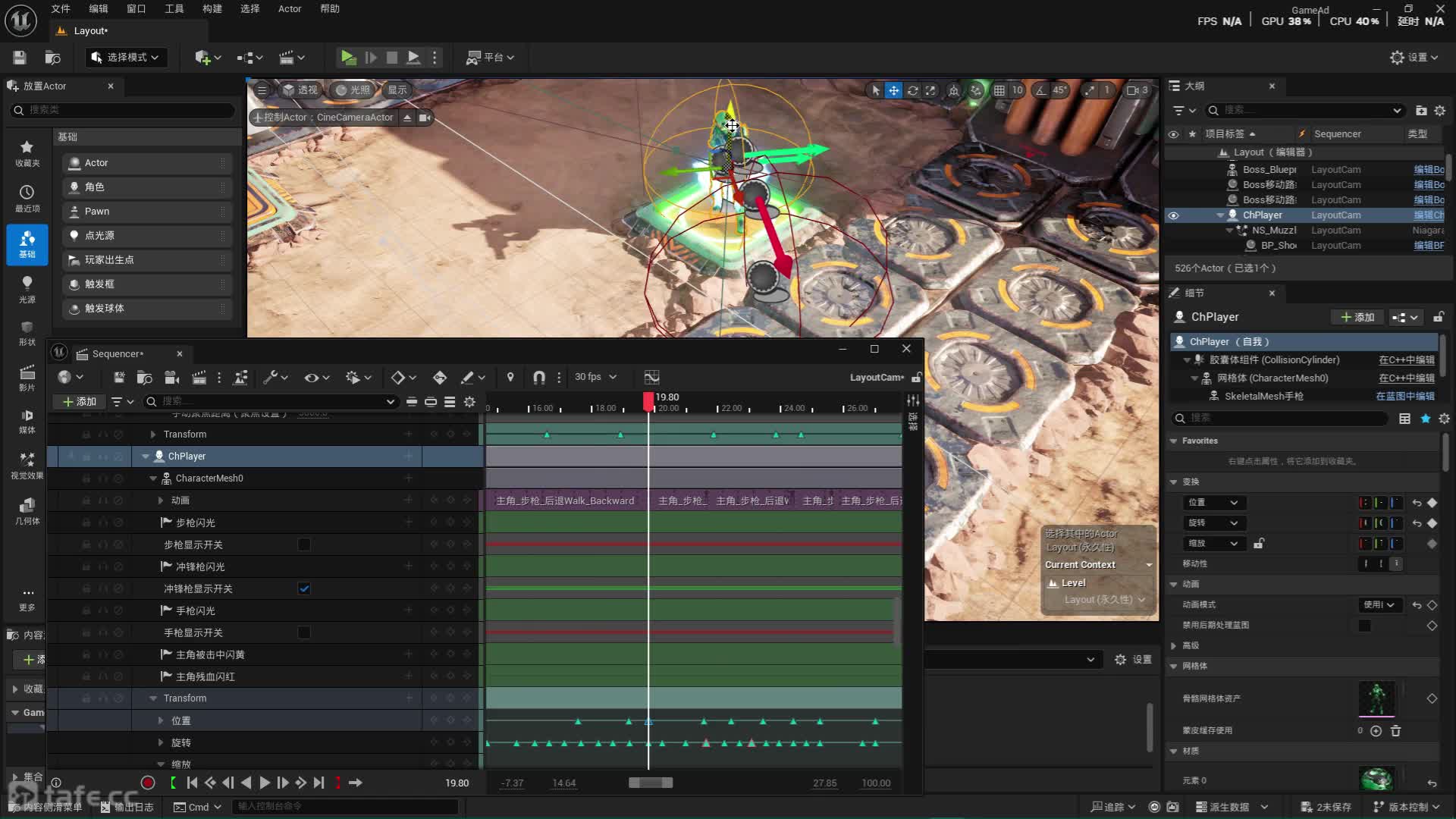Screen dimensions: 1456x819
Task: Click the Sequencer record button
Action: coord(148,783)
